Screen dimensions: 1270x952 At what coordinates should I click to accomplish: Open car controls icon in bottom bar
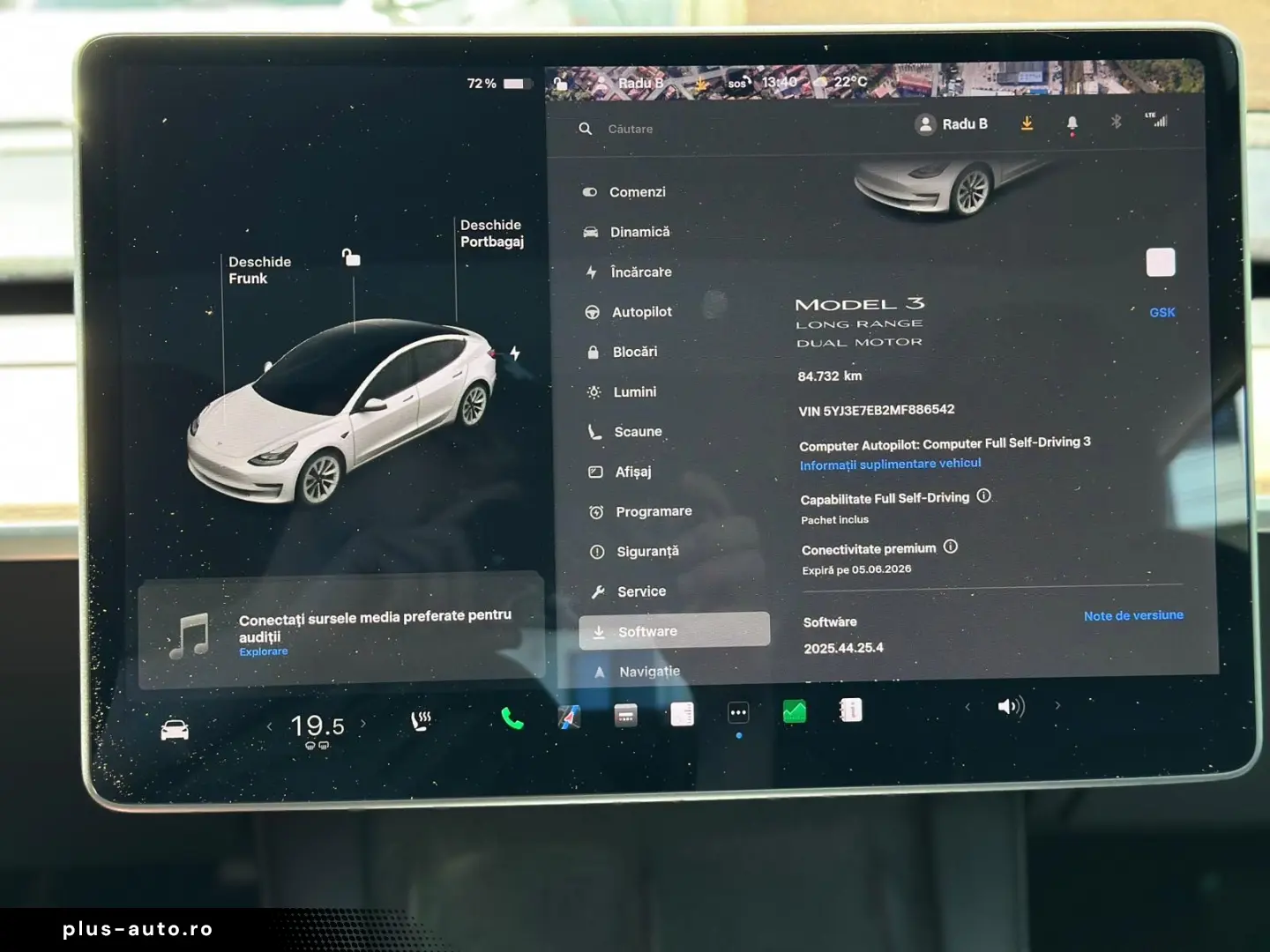tap(175, 730)
